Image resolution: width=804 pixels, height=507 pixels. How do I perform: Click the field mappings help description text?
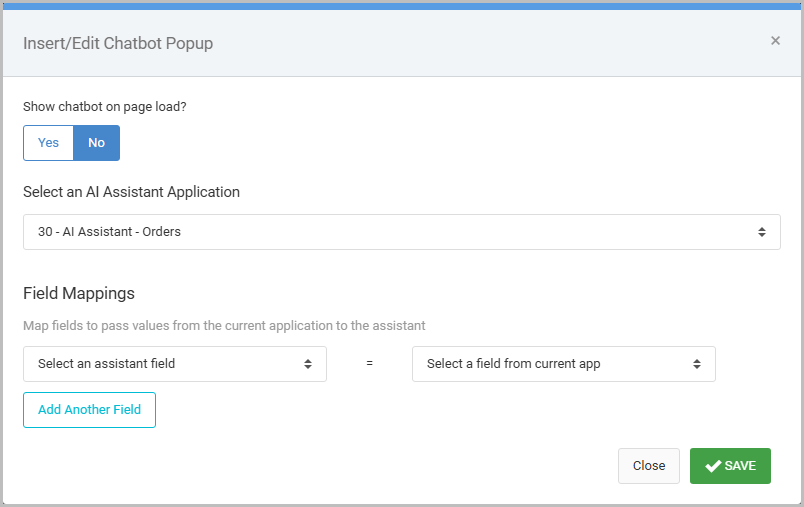point(224,326)
